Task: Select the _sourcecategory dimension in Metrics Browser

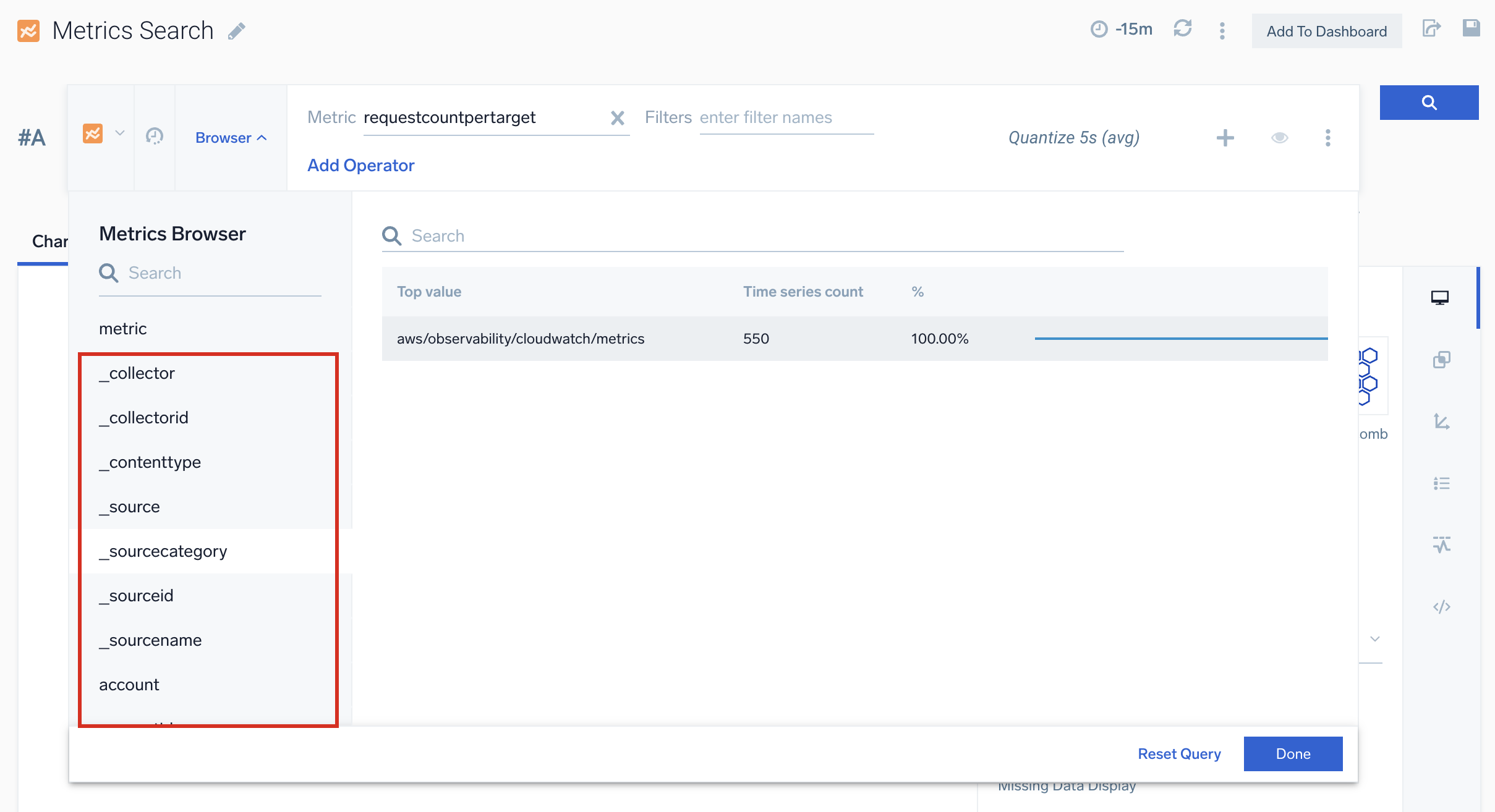Action: [163, 551]
